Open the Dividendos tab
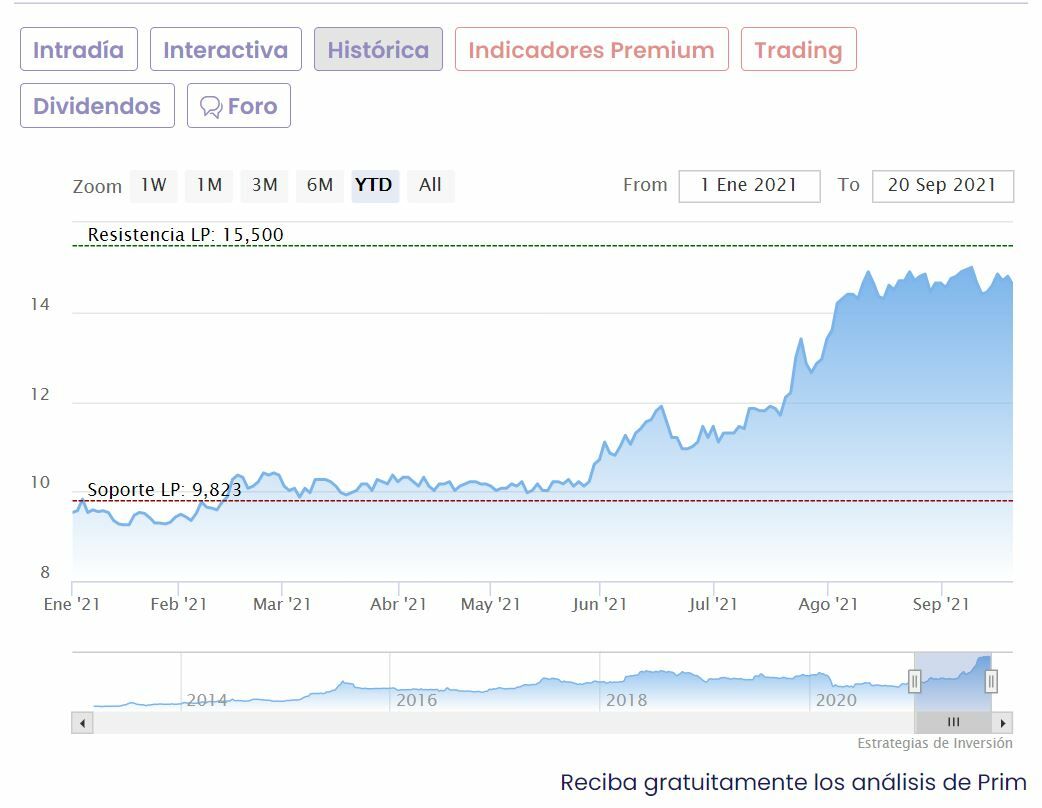This screenshot has width=1042, height=808. [97, 106]
